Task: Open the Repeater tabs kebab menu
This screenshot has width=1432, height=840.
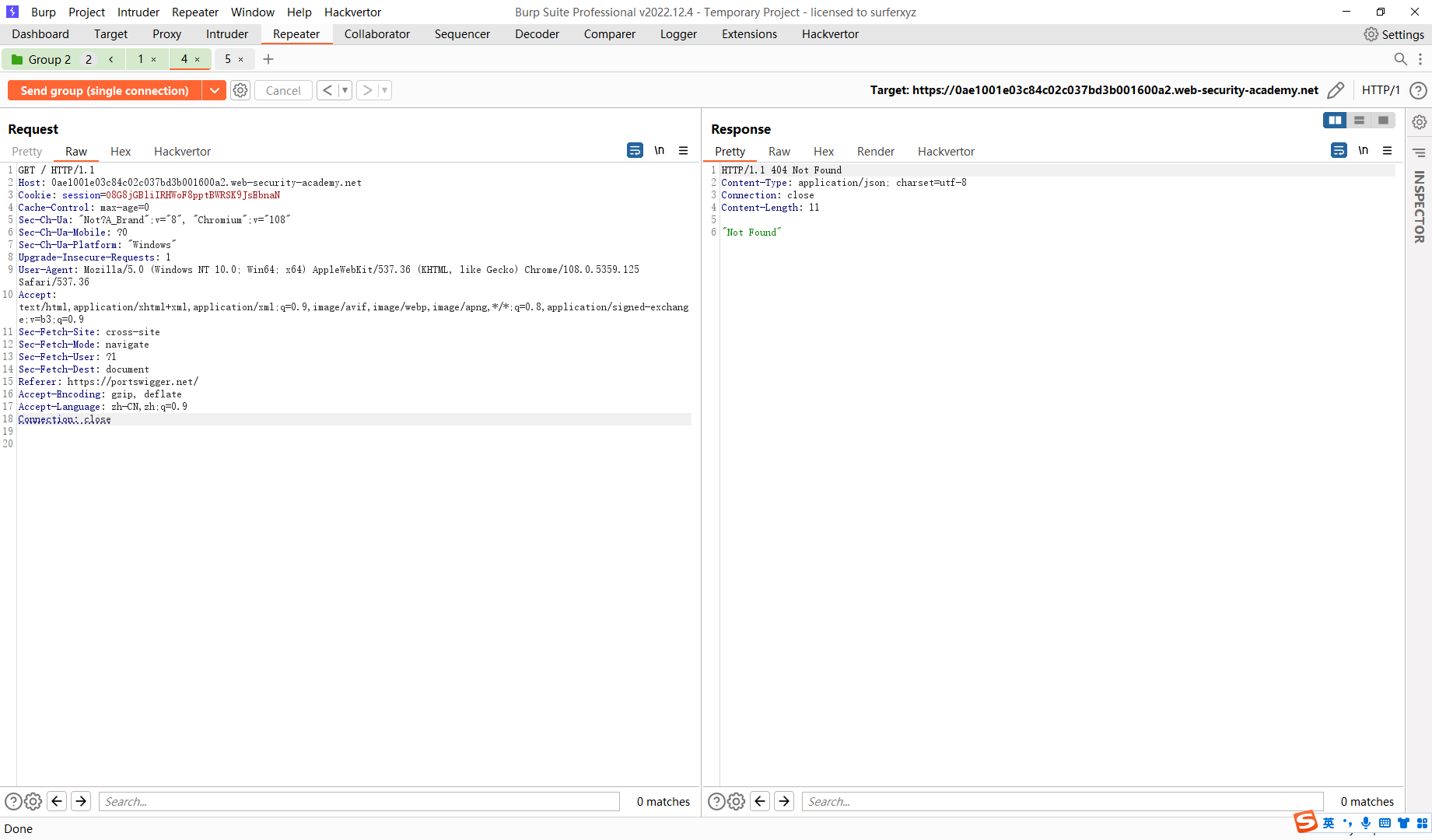Action: pyautogui.click(x=1420, y=59)
